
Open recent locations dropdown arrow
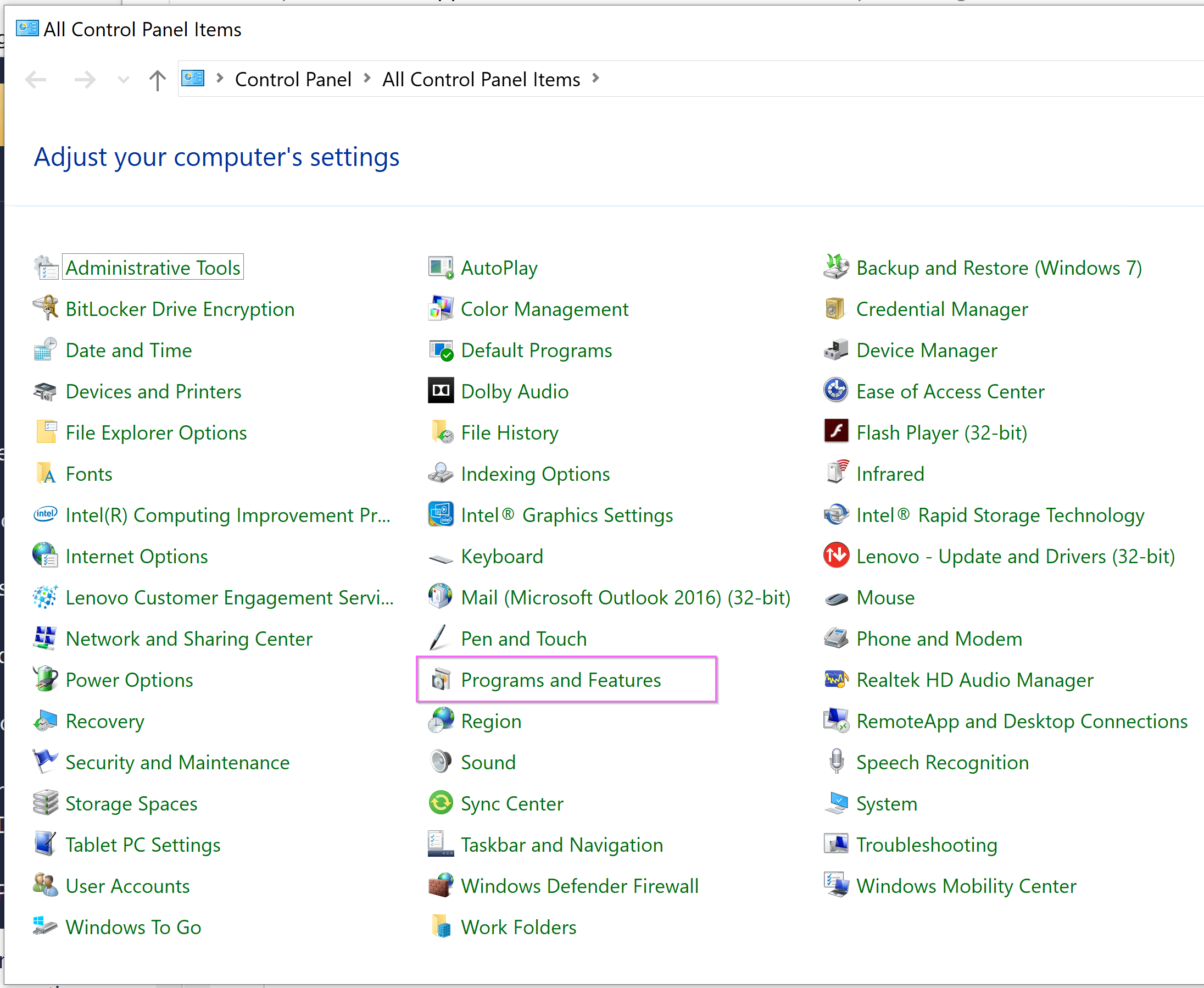[124, 80]
